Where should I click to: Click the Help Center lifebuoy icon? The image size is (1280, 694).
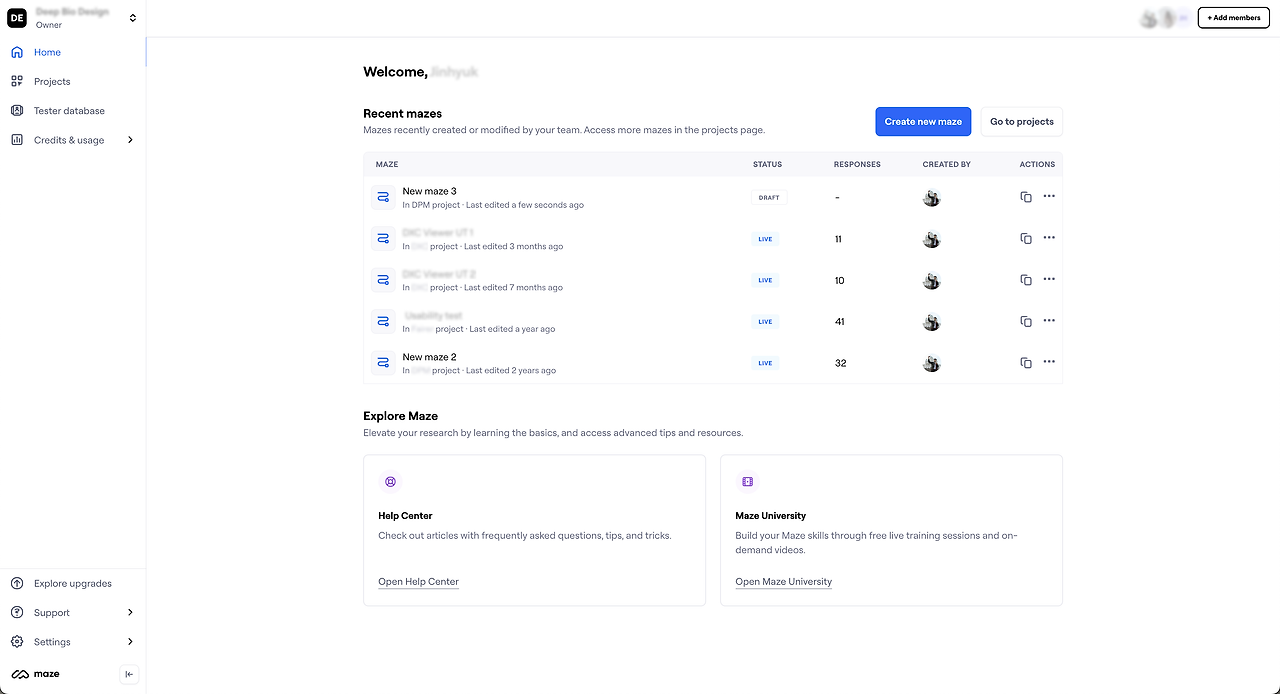pos(390,481)
